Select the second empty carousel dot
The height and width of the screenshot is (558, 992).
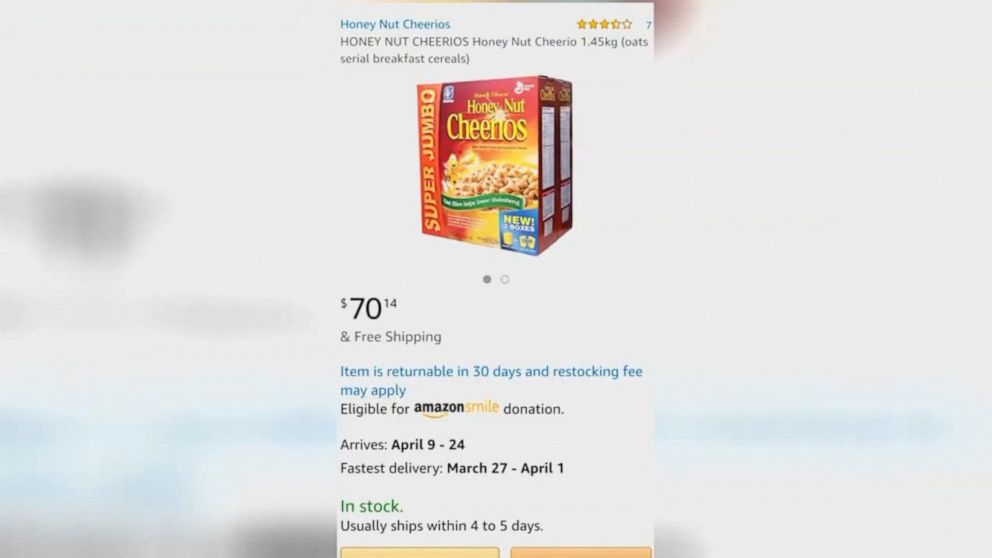505,279
